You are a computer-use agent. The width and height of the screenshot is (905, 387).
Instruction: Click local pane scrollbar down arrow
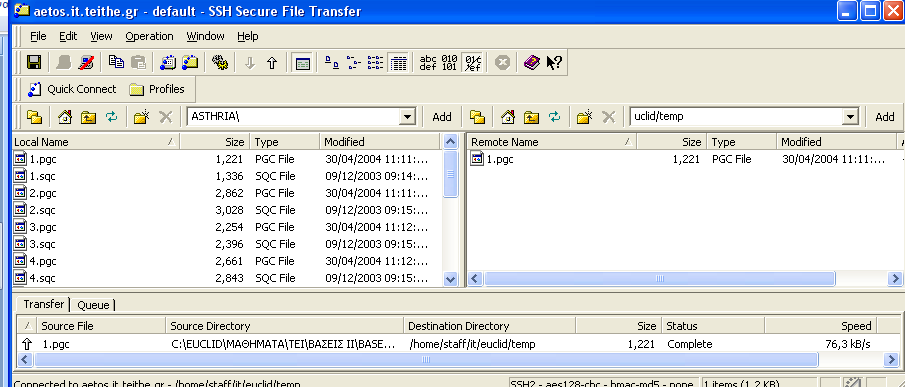coord(451,279)
